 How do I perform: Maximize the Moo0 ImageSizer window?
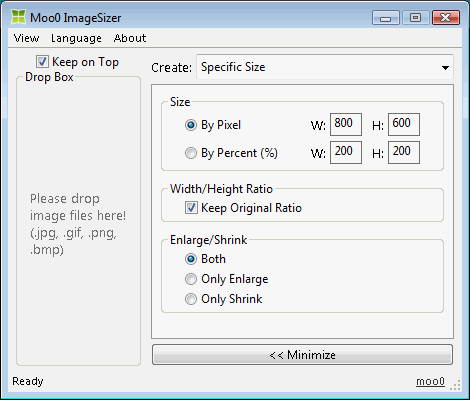[x=415, y=18]
